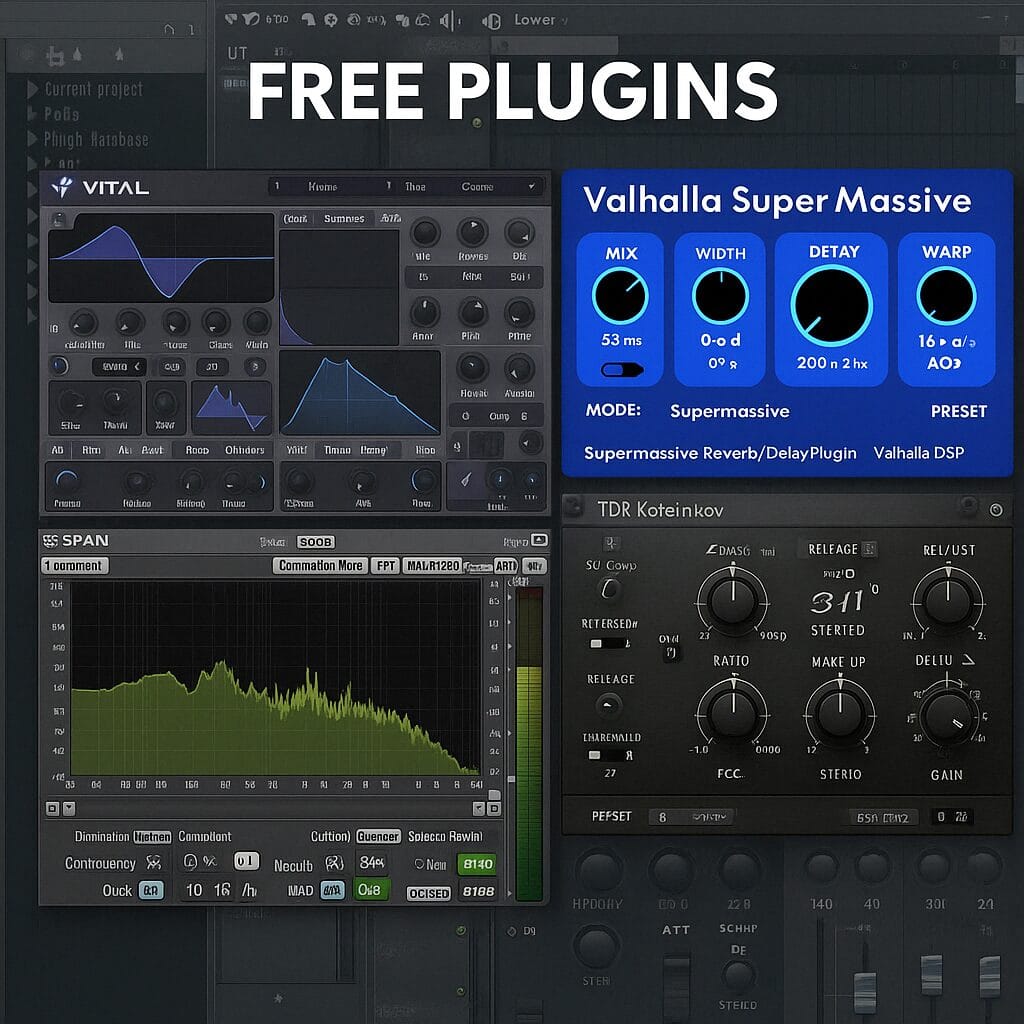Viewport: 1024px width, 1024px height.
Task: Open the Lower dropdown in top toolbar
Action: pos(541,20)
